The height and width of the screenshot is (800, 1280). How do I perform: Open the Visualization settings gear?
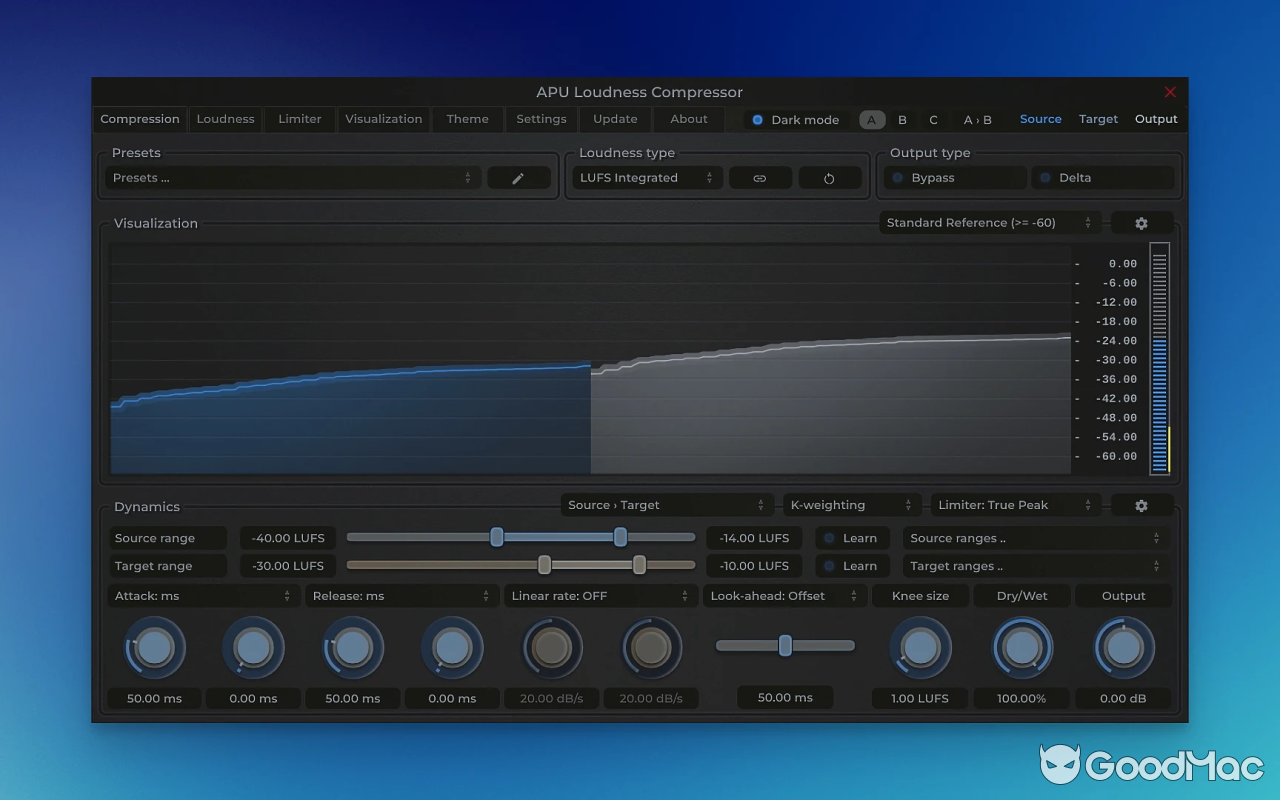click(1141, 222)
